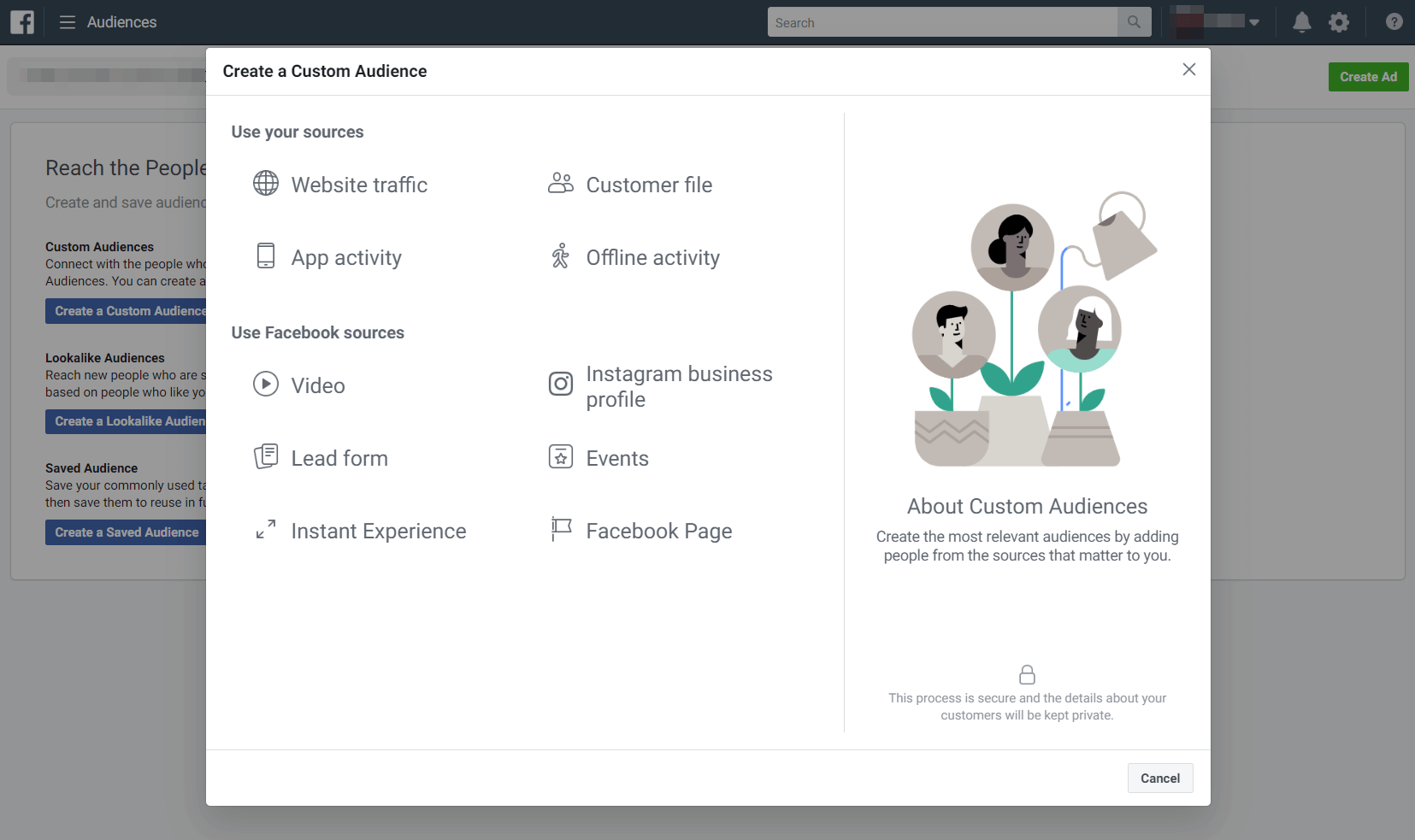This screenshot has width=1415, height=840.
Task: Select the Instagram business profile icon
Action: coord(561,384)
